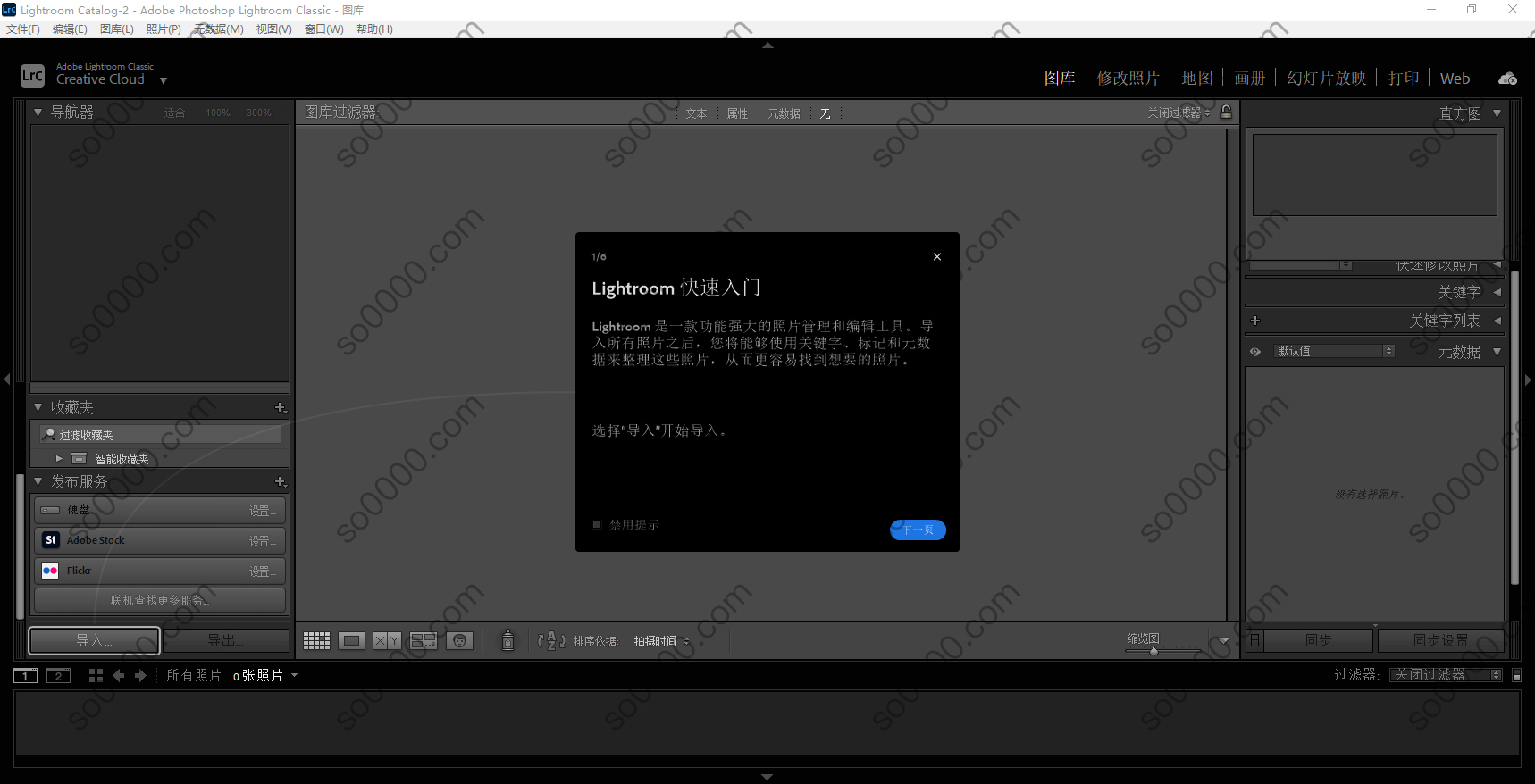Select the 文本 library filter

pos(696,113)
